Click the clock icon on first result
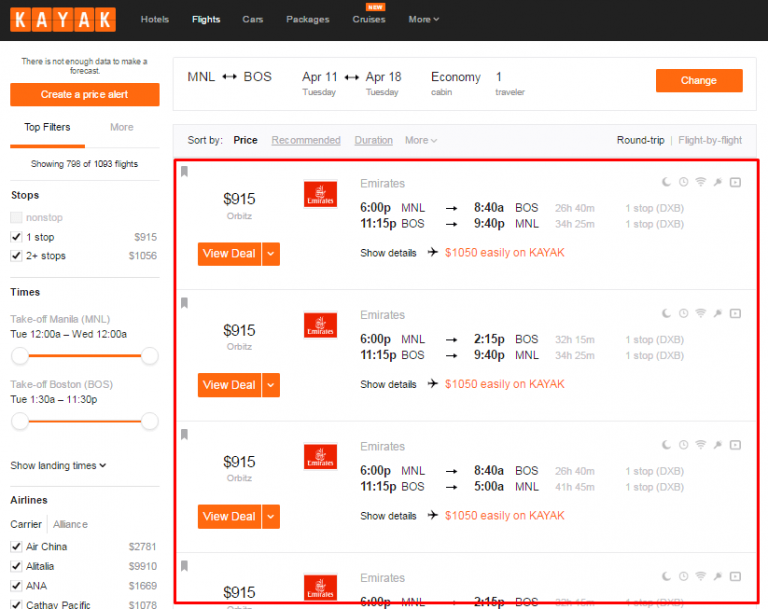Viewport: 768px width, 609px height. tap(683, 182)
